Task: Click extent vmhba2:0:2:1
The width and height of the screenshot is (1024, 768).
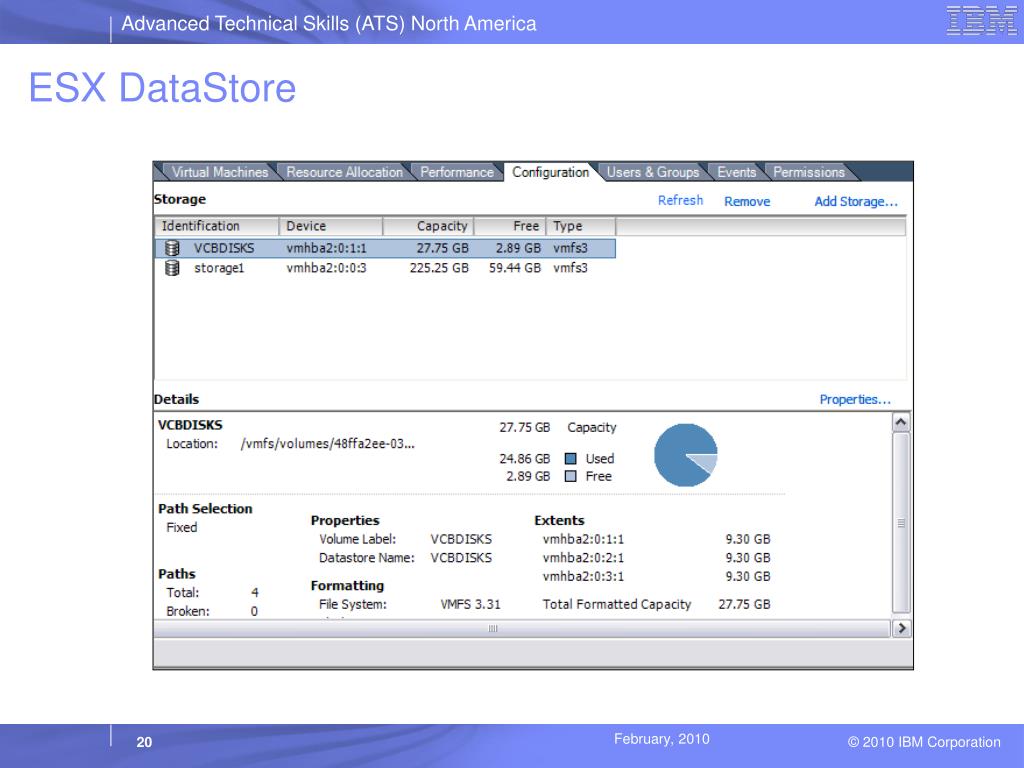Action: tap(583, 558)
